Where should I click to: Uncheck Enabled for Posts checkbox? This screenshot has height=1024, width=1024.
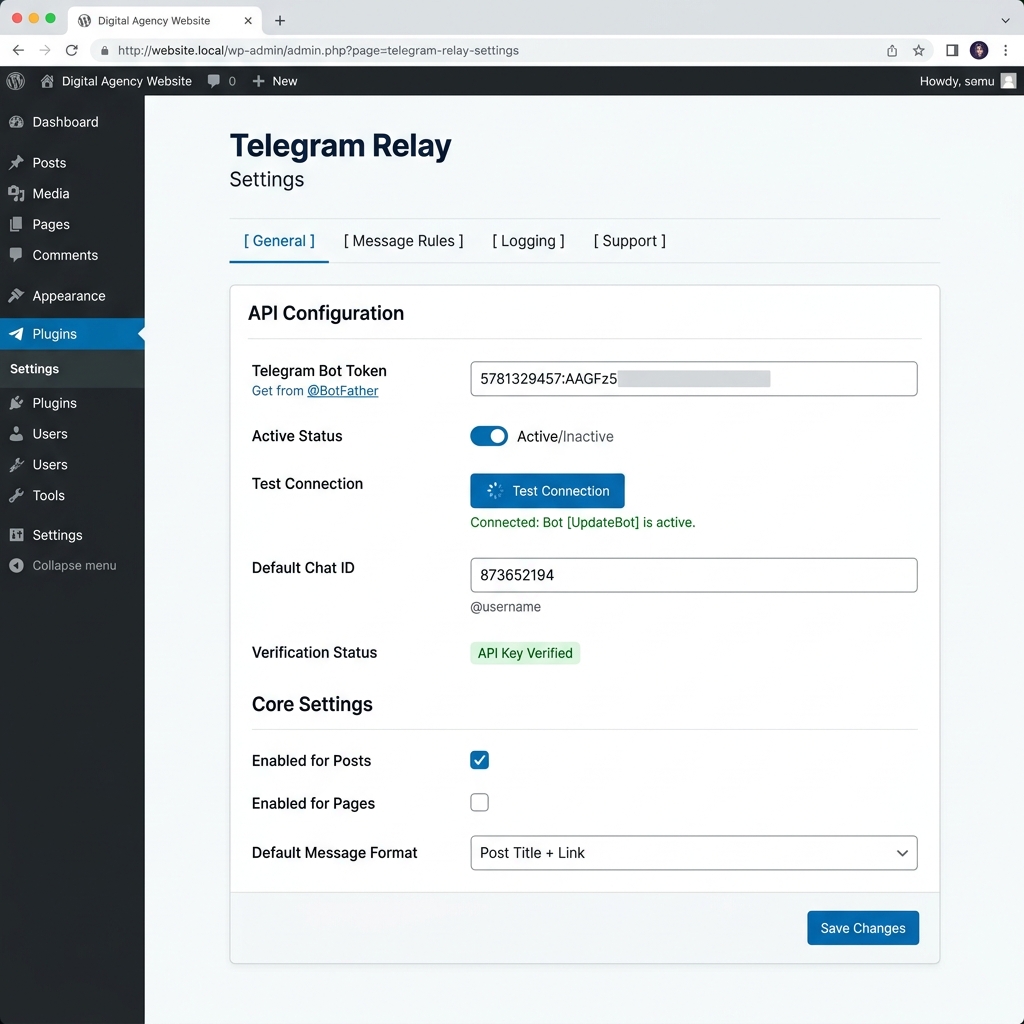pos(479,760)
